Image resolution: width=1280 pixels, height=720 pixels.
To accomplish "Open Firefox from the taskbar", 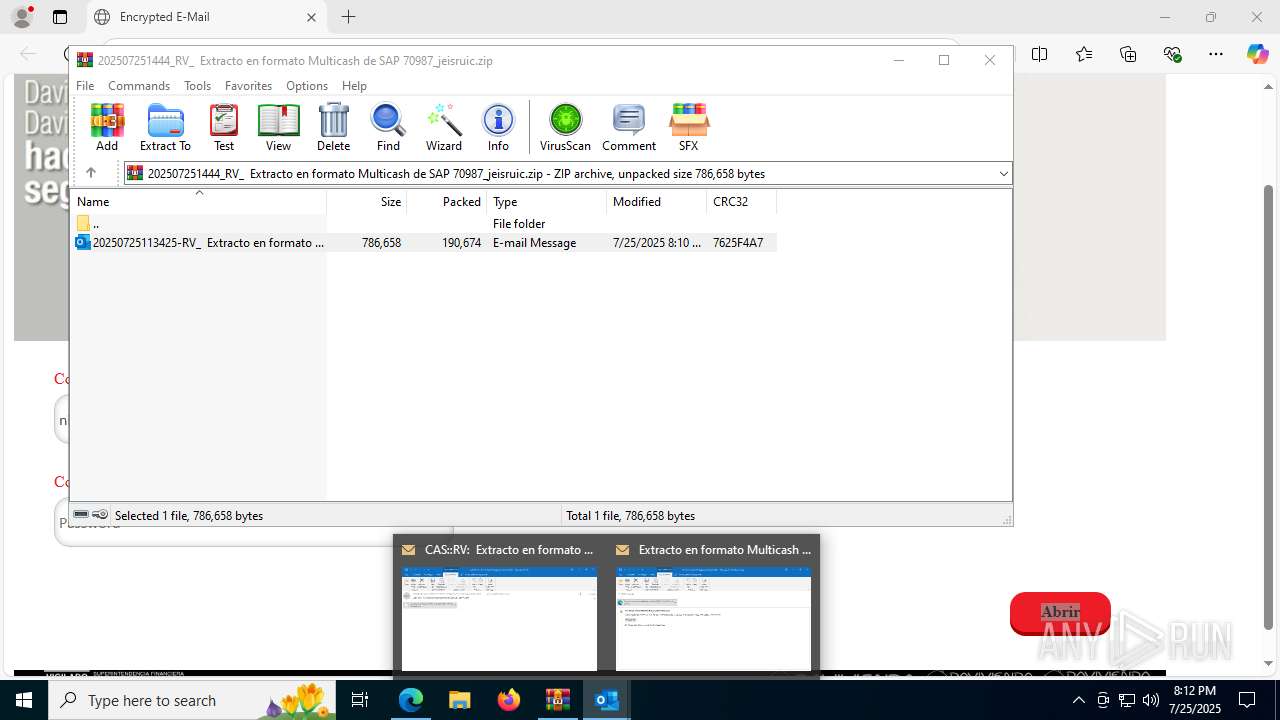I will [509, 700].
